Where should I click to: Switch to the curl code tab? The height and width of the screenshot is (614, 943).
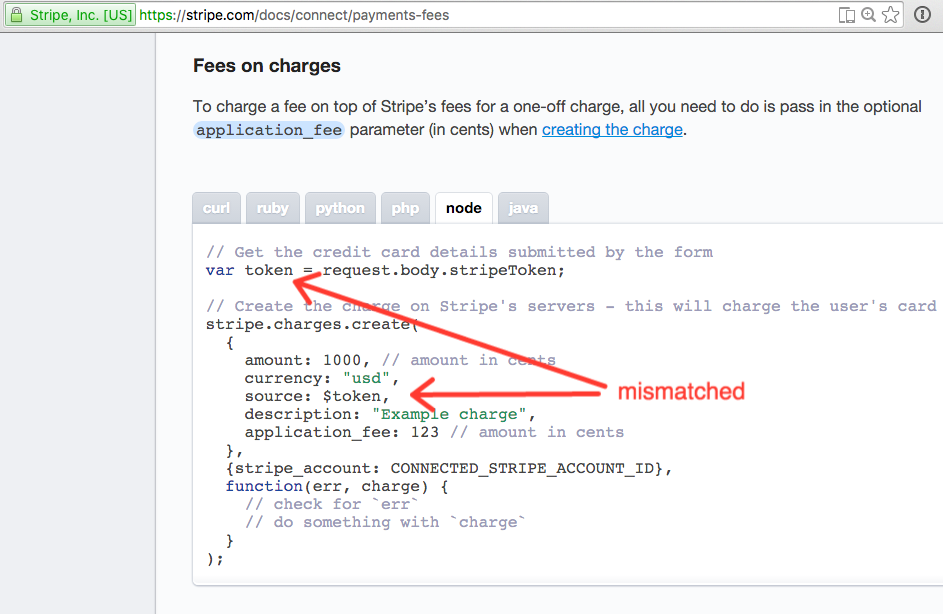[x=217, y=208]
